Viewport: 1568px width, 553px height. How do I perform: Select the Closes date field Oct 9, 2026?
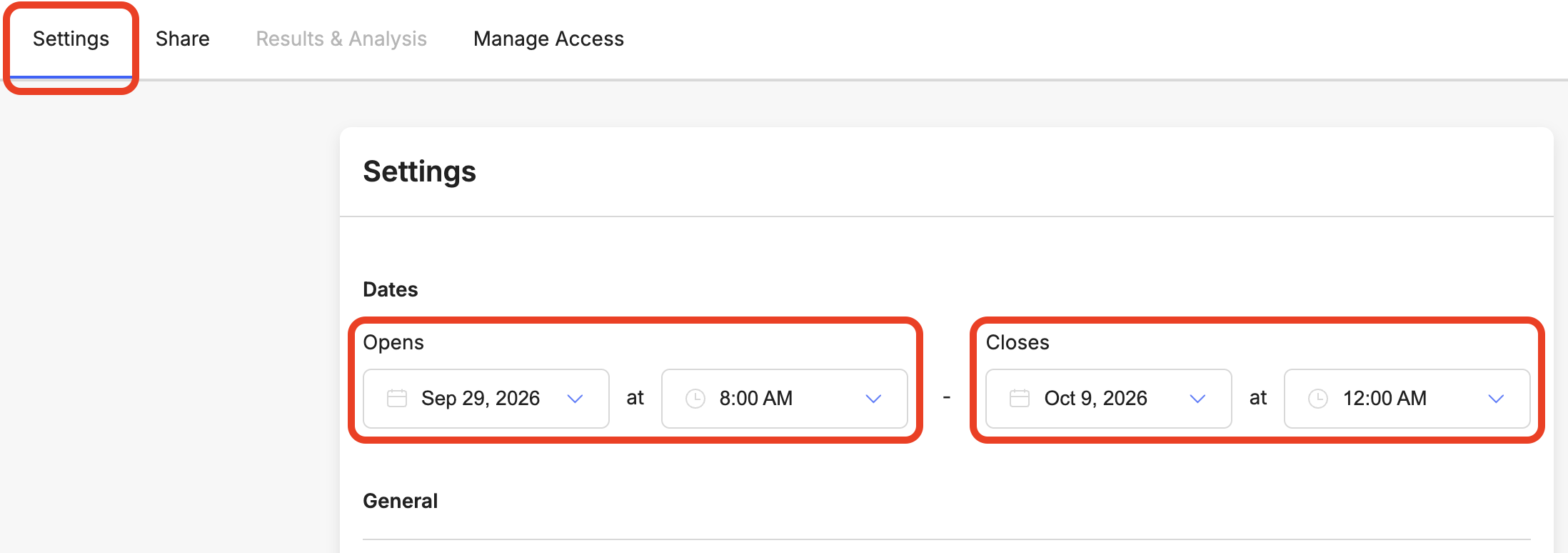[1109, 399]
